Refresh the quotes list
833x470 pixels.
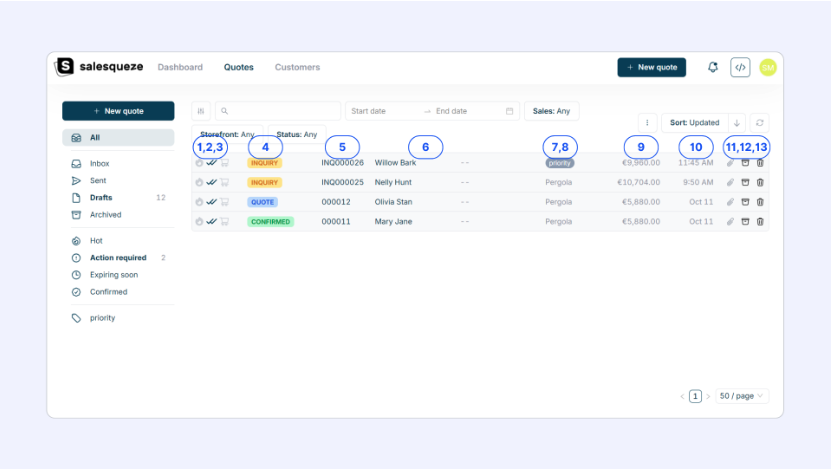coord(760,123)
